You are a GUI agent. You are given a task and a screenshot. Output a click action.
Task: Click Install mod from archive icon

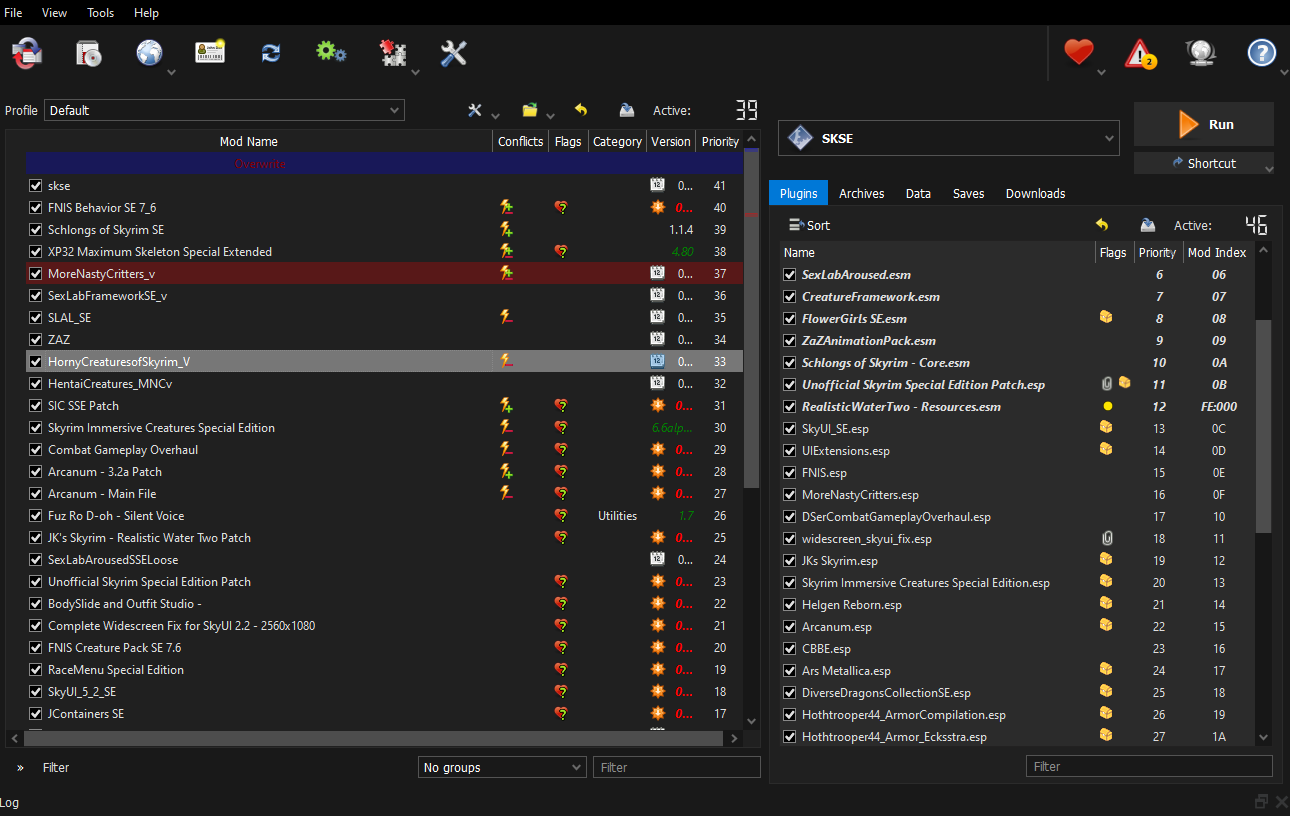[x=89, y=53]
